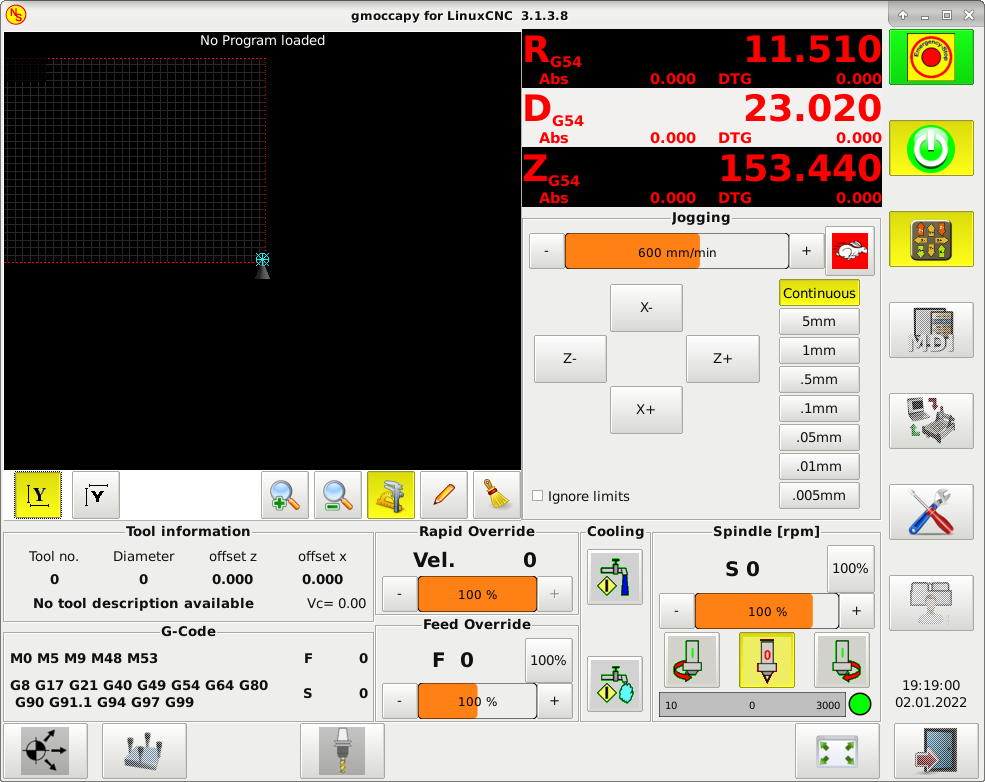Click the D axis DRO readout

[702, 117]
